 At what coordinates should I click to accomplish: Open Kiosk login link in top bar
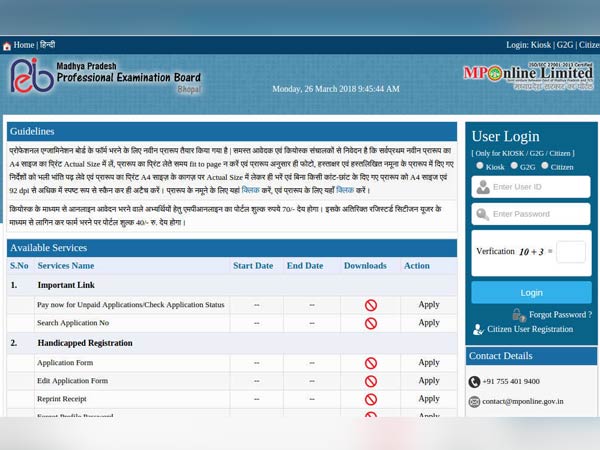pyautogui.click(x=541, y=45)
